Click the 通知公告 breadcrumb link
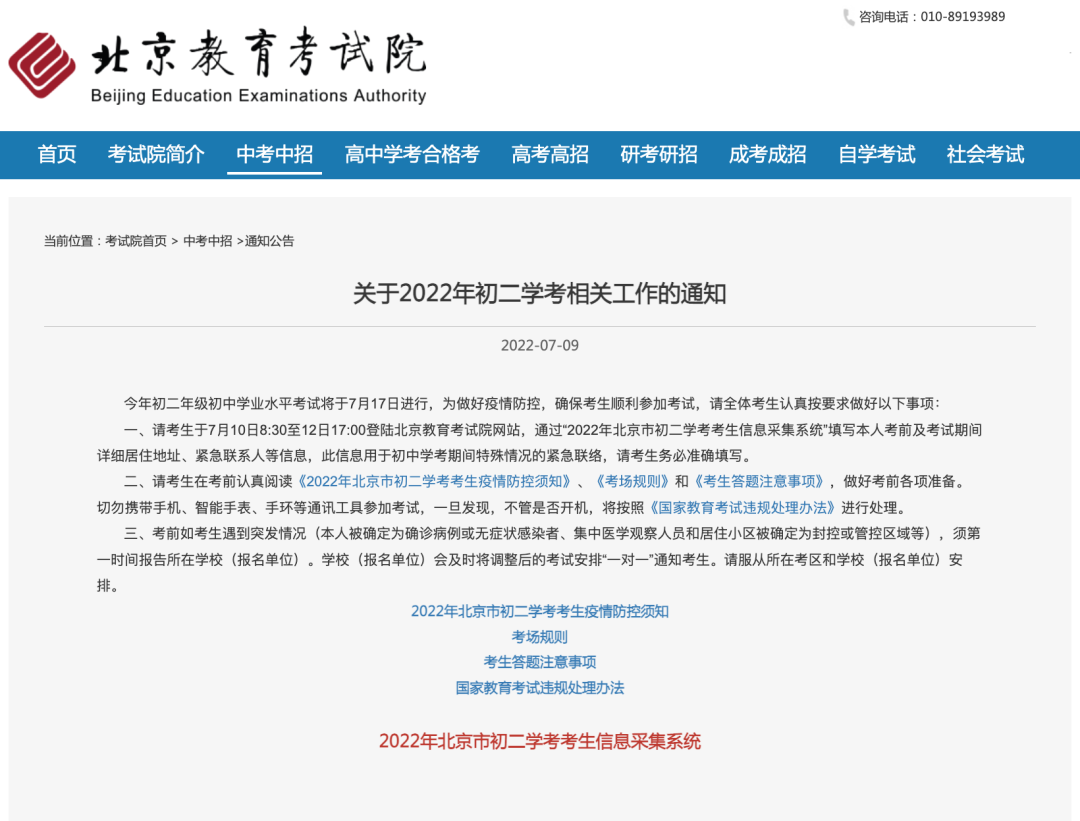Image resolution: width=1080 pixels, height=821 pixels. [x=269, y=241]
